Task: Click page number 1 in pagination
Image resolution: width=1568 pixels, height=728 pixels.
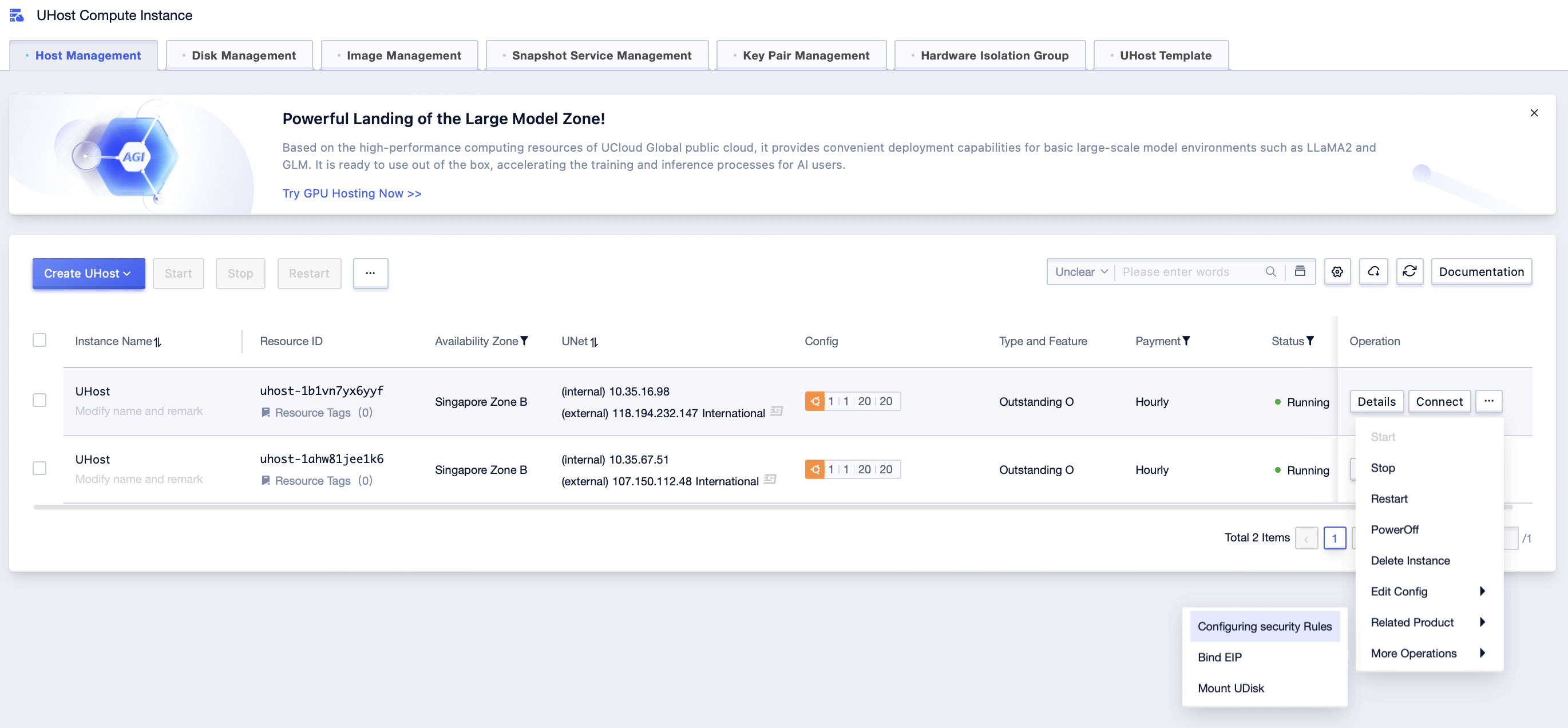Action: [1335, 539]
